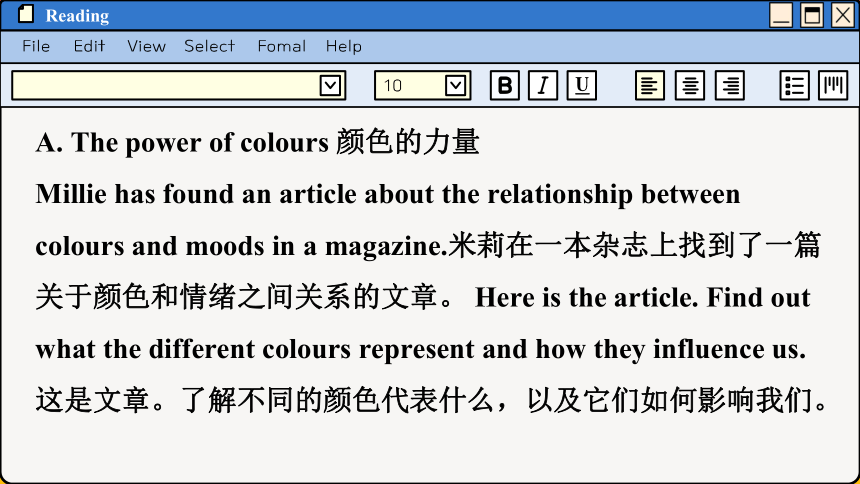Image resolution: width=860 pixels, height=484 pixels.
Task: Click the Chinese text 关于颜色和情绪之间关系的文章
Action: click(244, 296)
